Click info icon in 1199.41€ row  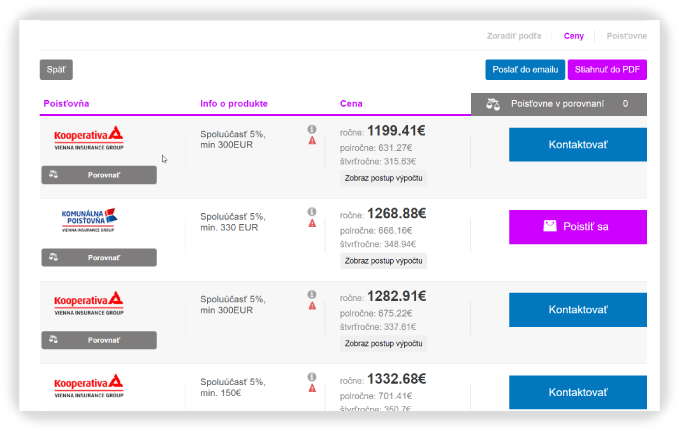tap(312, 129)
